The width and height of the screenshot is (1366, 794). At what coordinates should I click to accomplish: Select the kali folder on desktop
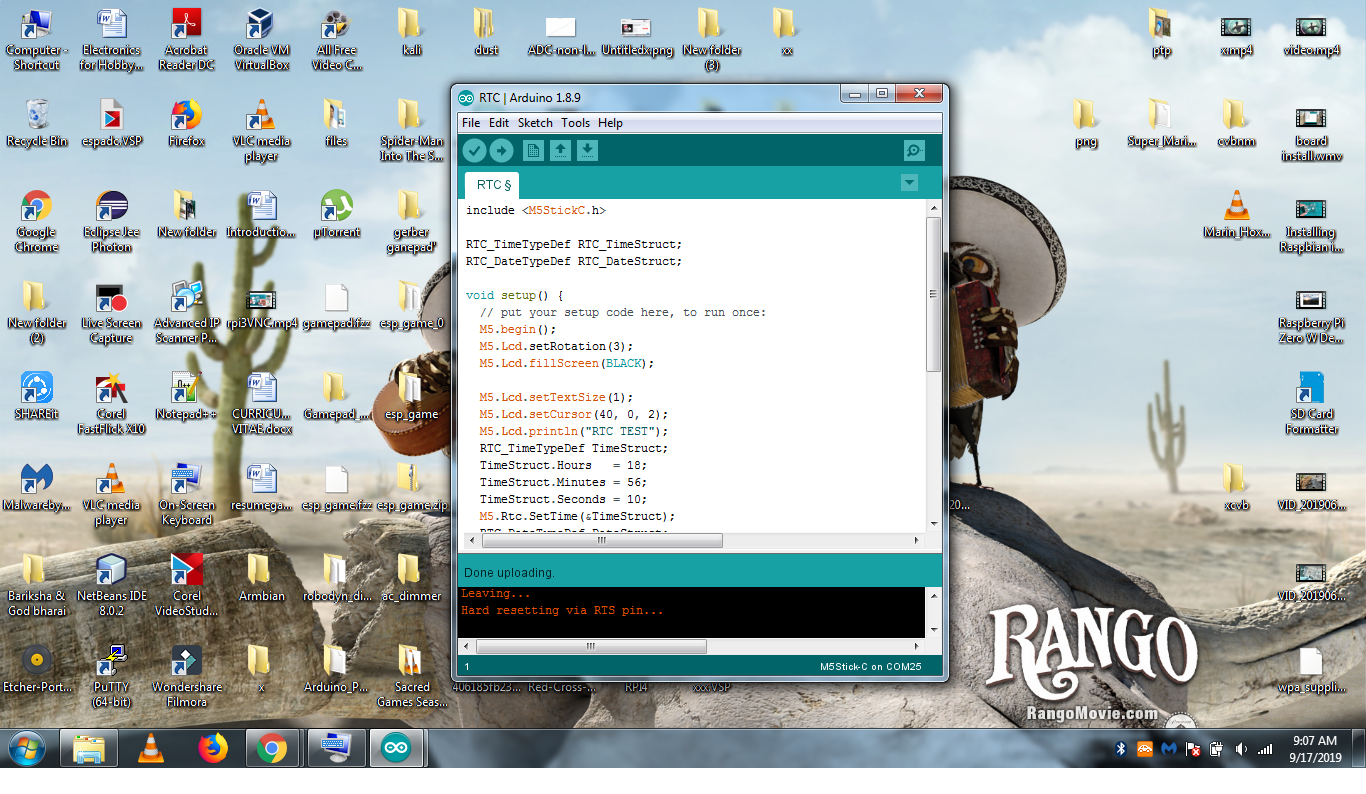coord(409,32)
